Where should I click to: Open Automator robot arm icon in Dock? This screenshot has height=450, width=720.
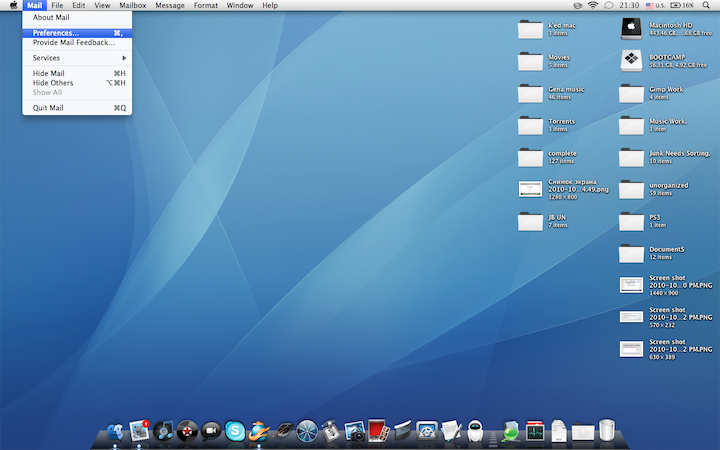pos(331,431)
